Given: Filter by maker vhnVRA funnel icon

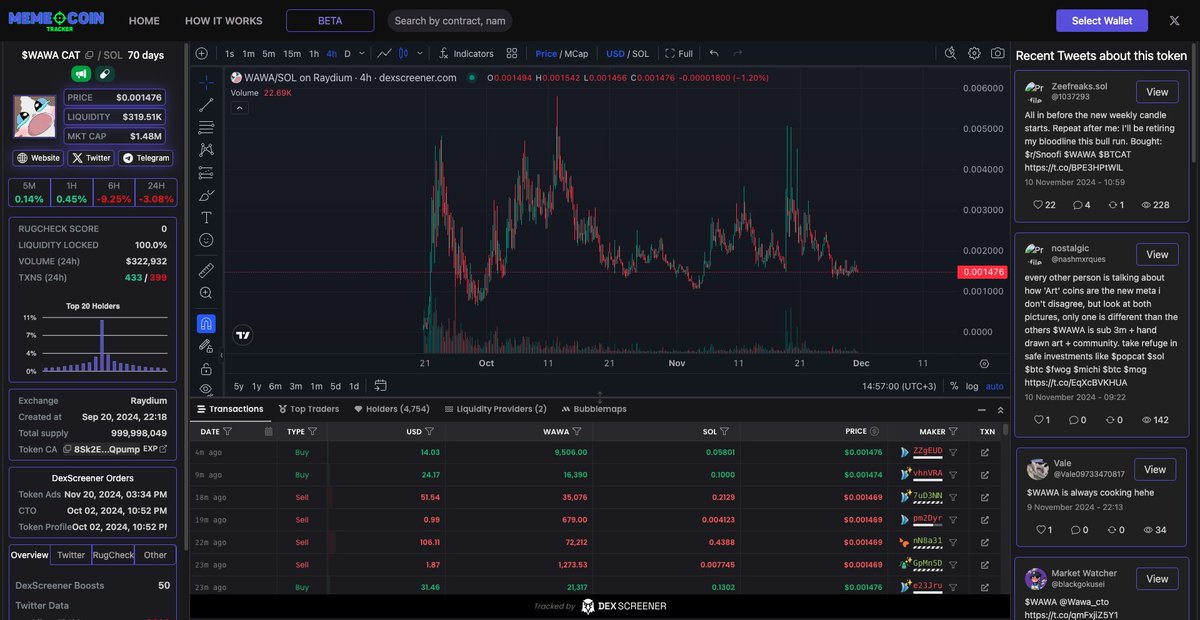Looking at the screenshot, I should (x=953, y=474).
